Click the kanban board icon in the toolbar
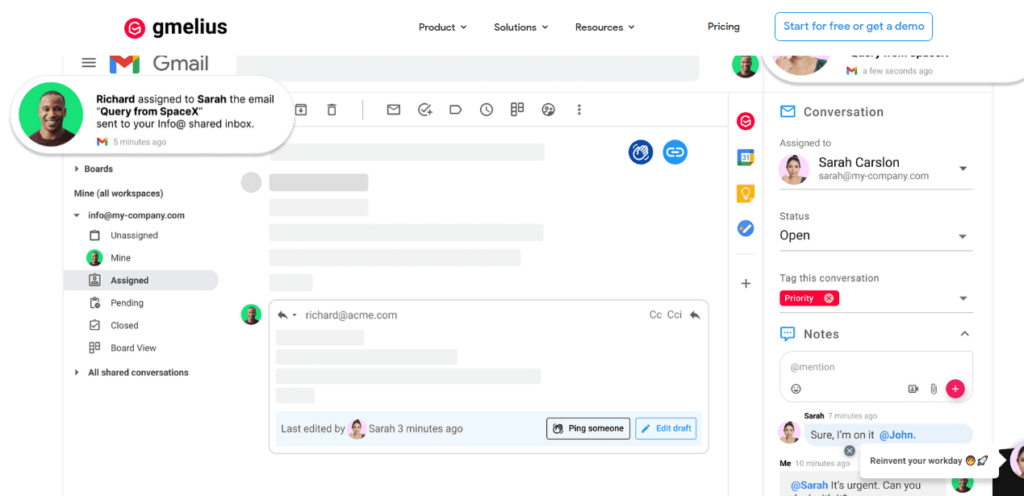This screenshot has height=496, width=1024. 517,109
